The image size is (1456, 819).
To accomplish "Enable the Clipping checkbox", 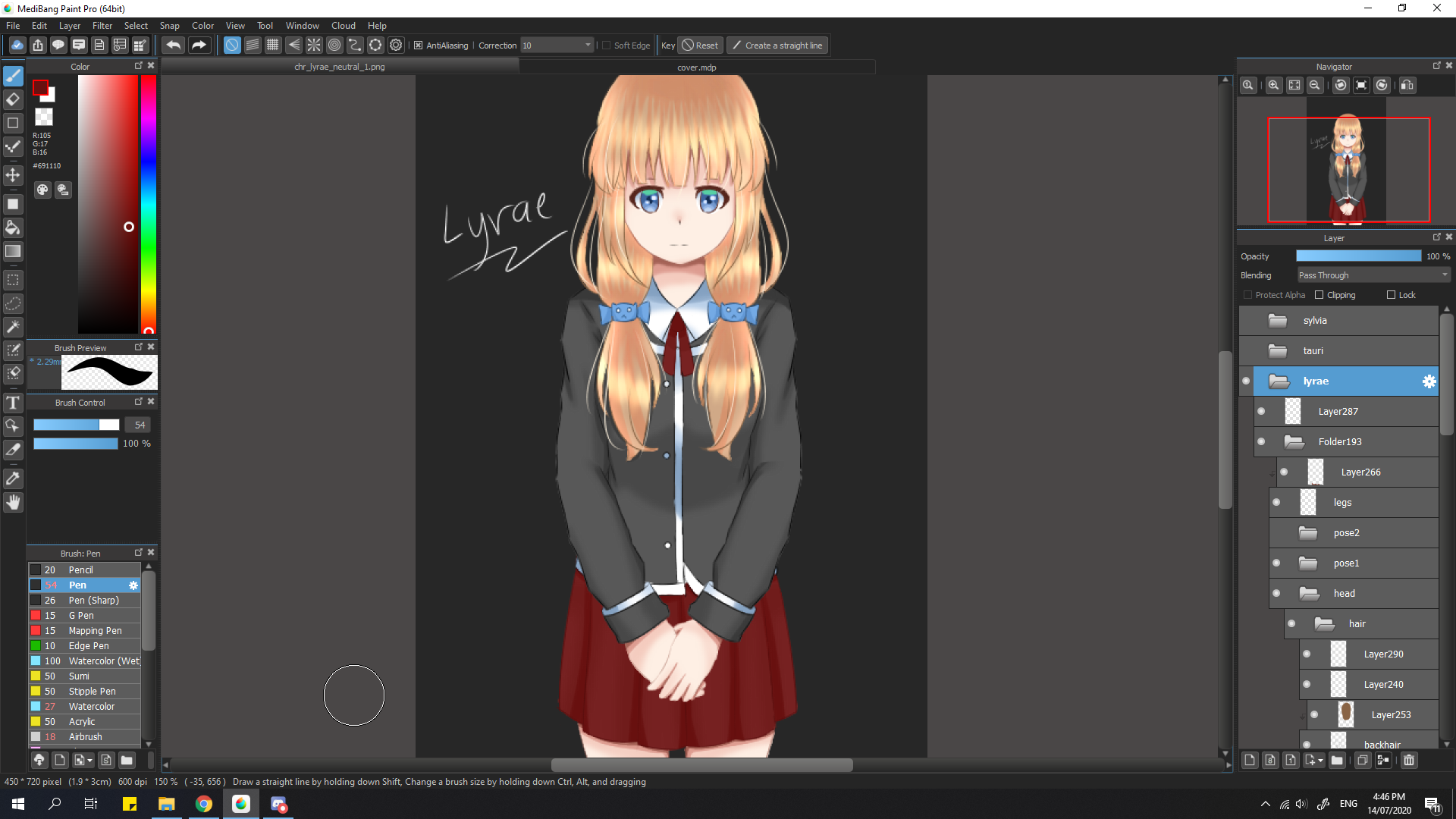I will coord(1319,295).
